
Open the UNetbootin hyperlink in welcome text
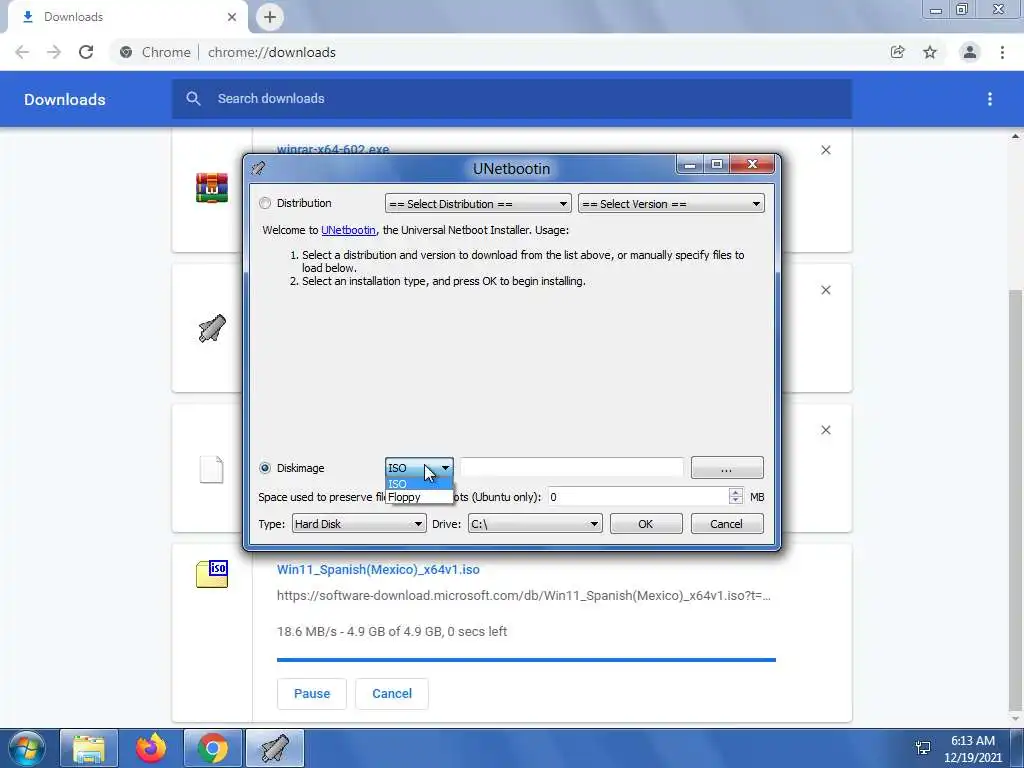tap(348, 230)
